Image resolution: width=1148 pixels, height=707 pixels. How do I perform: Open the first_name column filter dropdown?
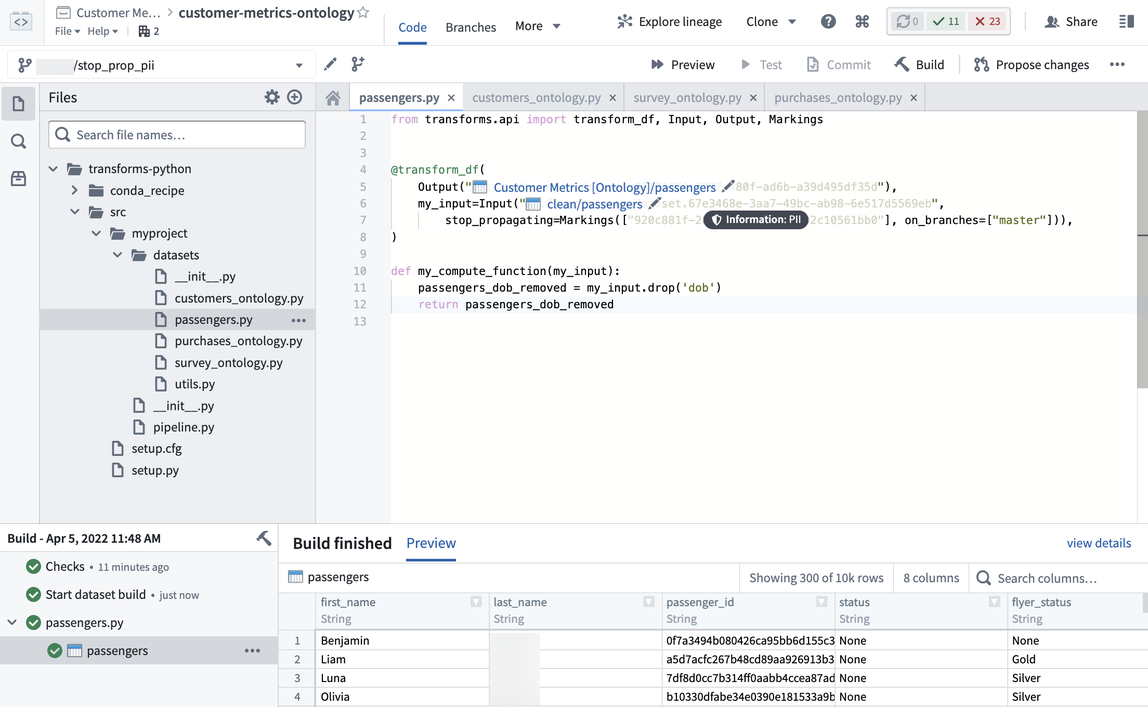476,602
